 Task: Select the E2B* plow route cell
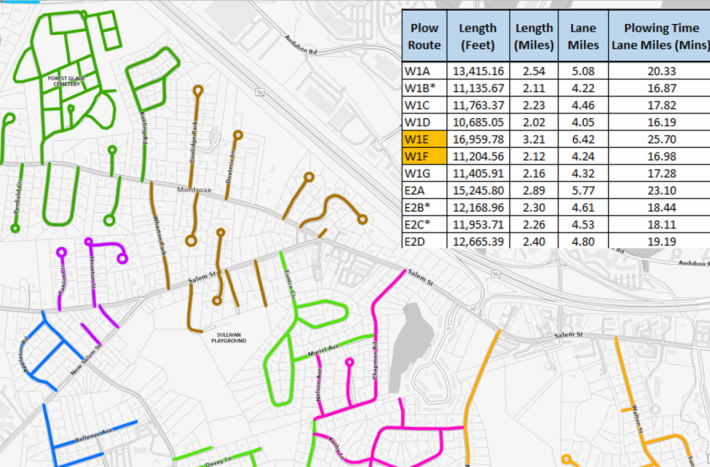click(424, 207)
